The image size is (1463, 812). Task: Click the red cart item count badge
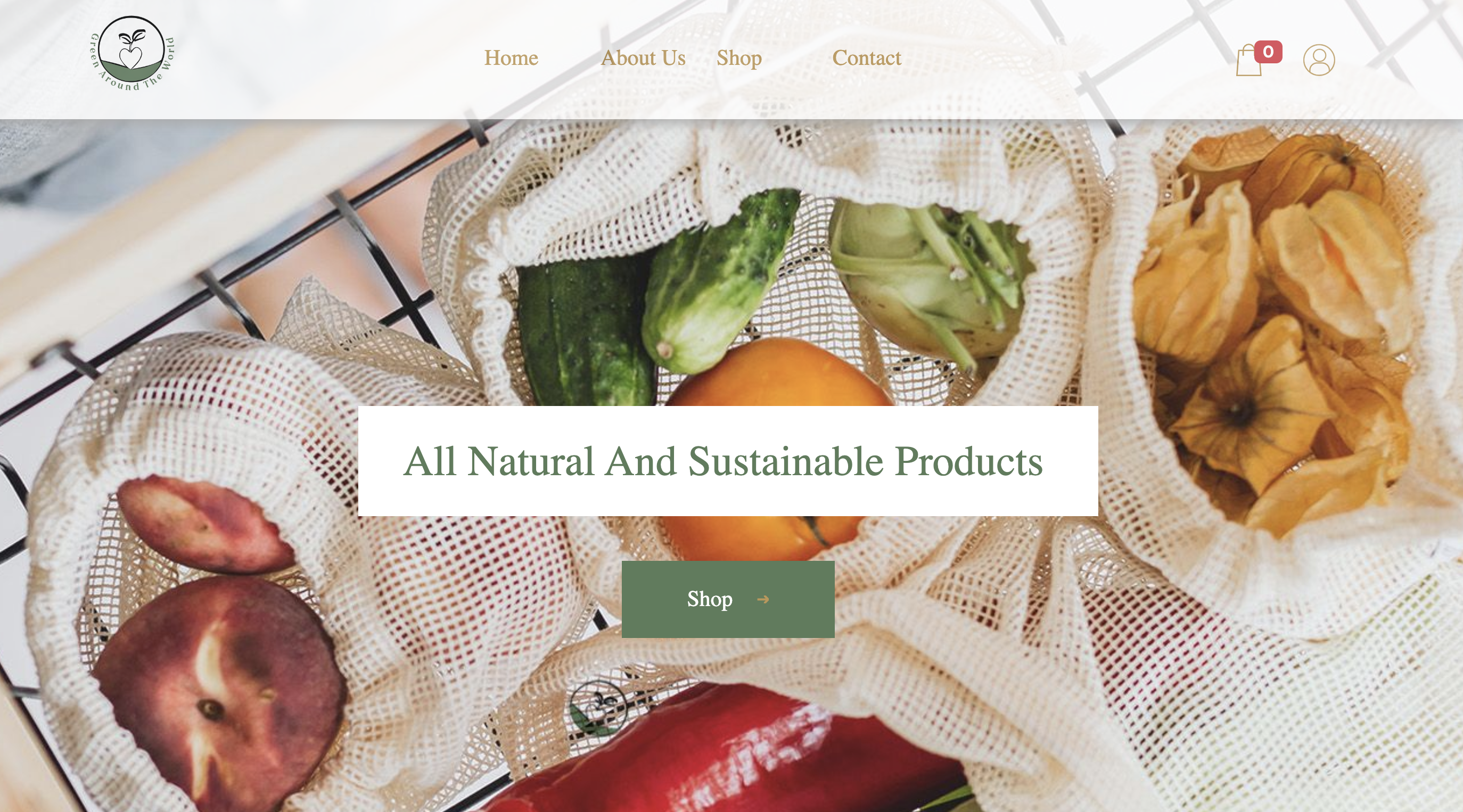(1268, 52)
